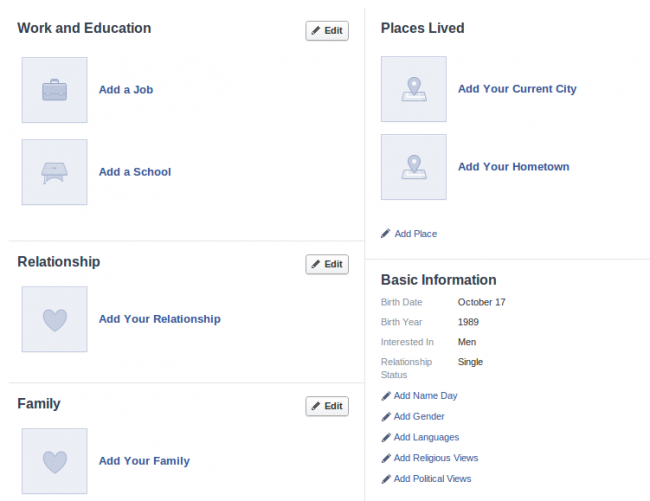Click the pencil icon beside Add Place
This screenshot has width=650, height=501.
pos(386,234)
